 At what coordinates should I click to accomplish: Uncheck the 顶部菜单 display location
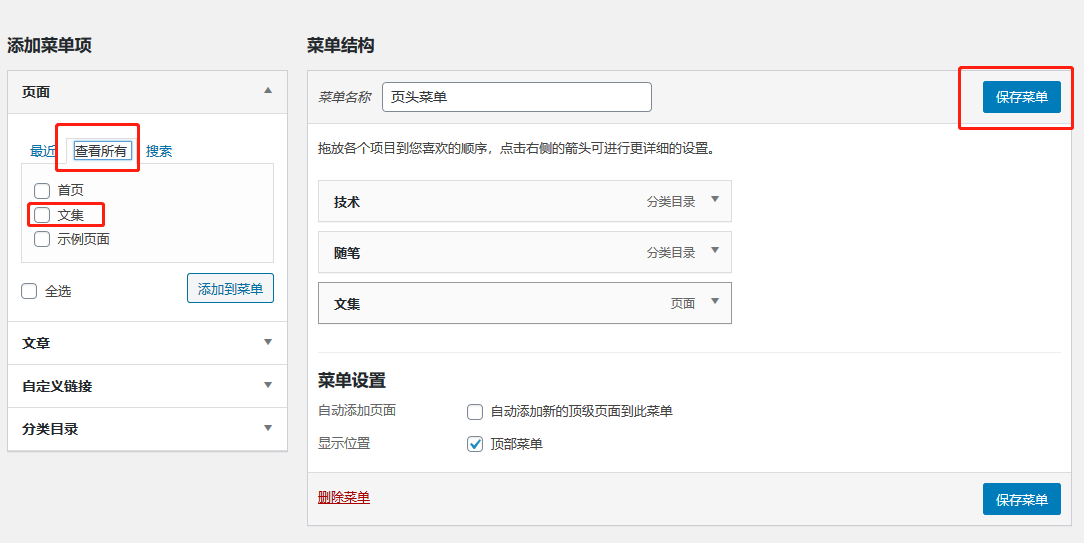click(475, 444)
